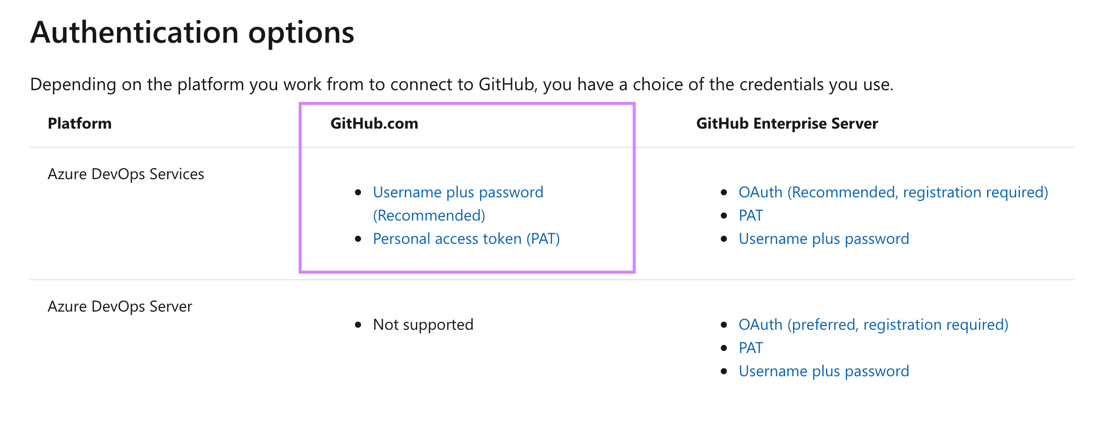Click the intro paragraph about GitHub credentials

click(461, 85)
